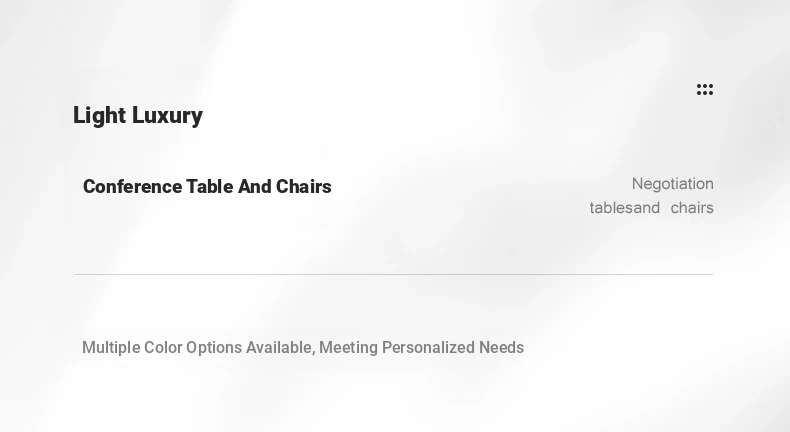The image size is (790, 432).
Task: Click the Multiple Color Options Available tagline
Action: click(303, 348)
